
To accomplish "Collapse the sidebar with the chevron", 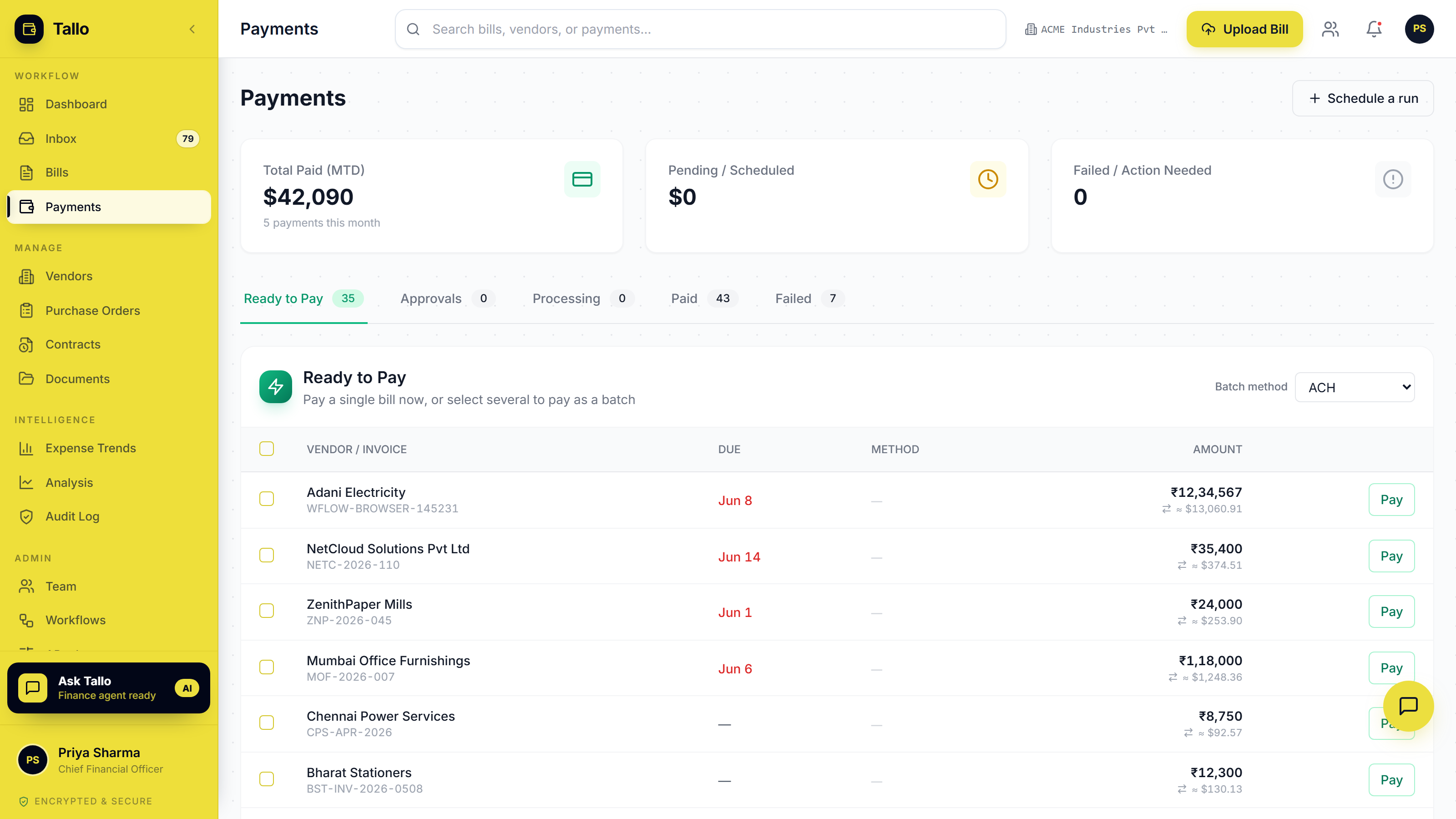I will (192, 29).
